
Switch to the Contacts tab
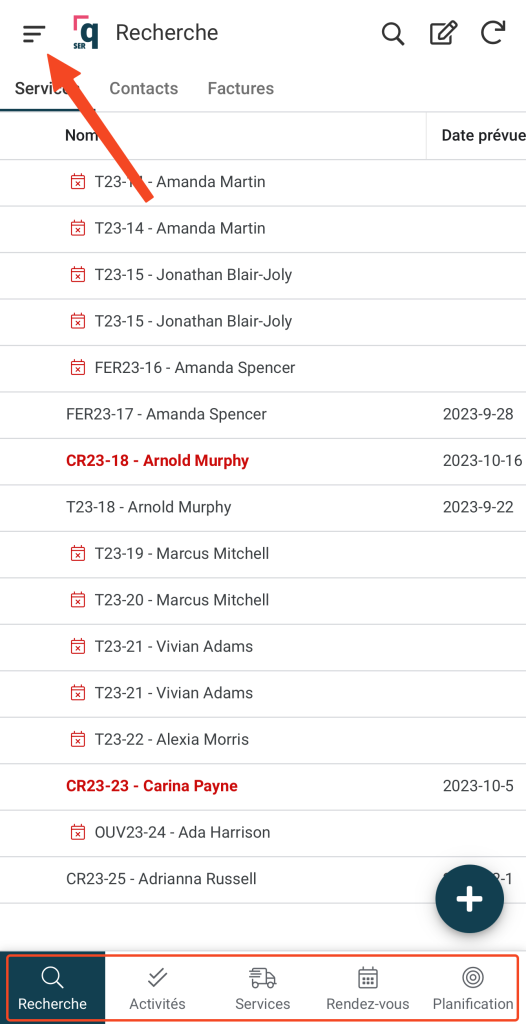coord(143,88)
